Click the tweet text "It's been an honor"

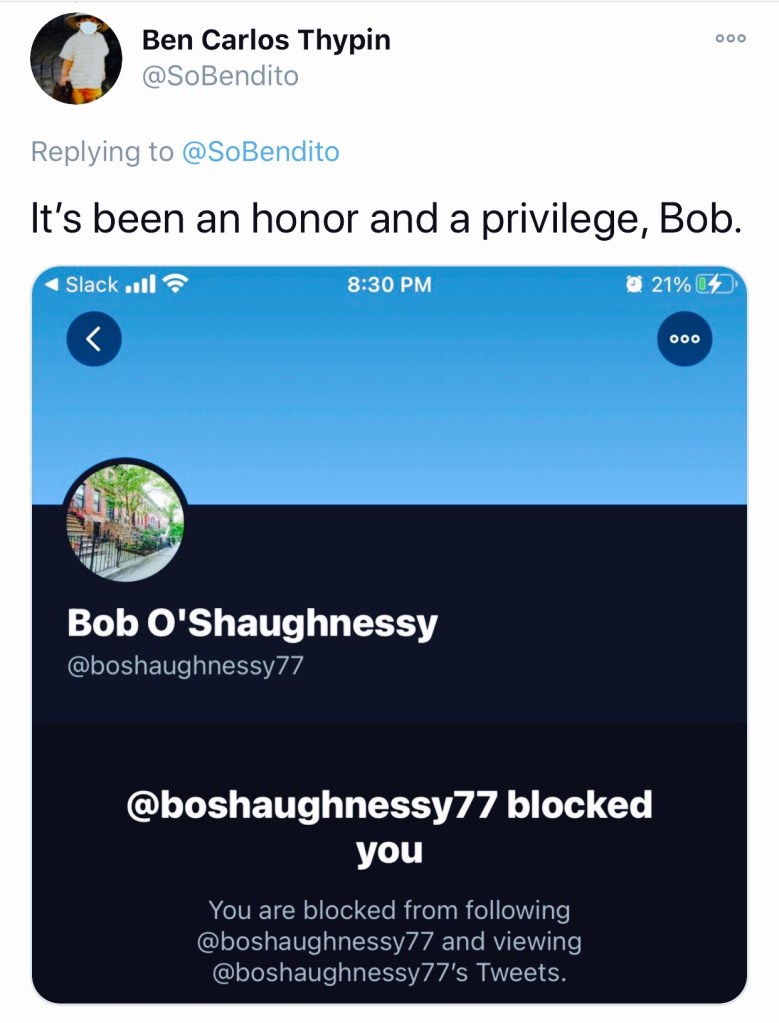[x=387, y=220]
